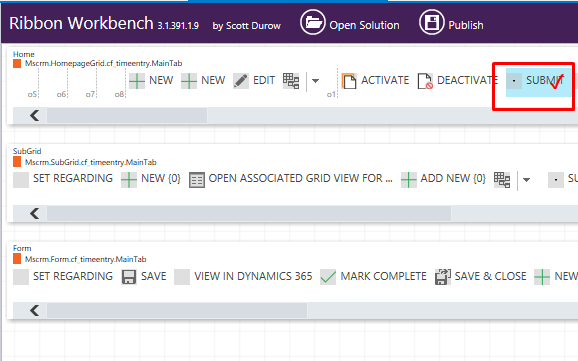This screenshot has width=578, height=361.
Task: Click the VIEW IN DYNAMICS 365 placeholder icon
Action: (182, 277)
